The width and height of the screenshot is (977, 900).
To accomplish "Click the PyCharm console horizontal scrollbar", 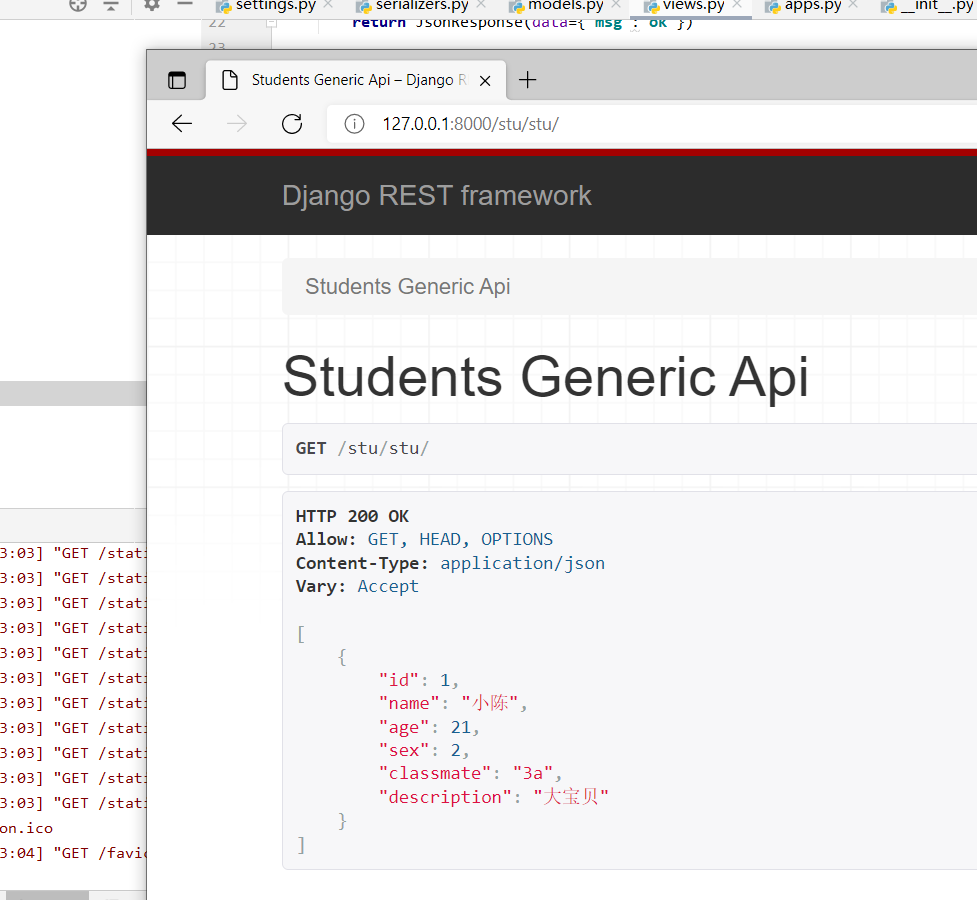I will click(47, 895).
